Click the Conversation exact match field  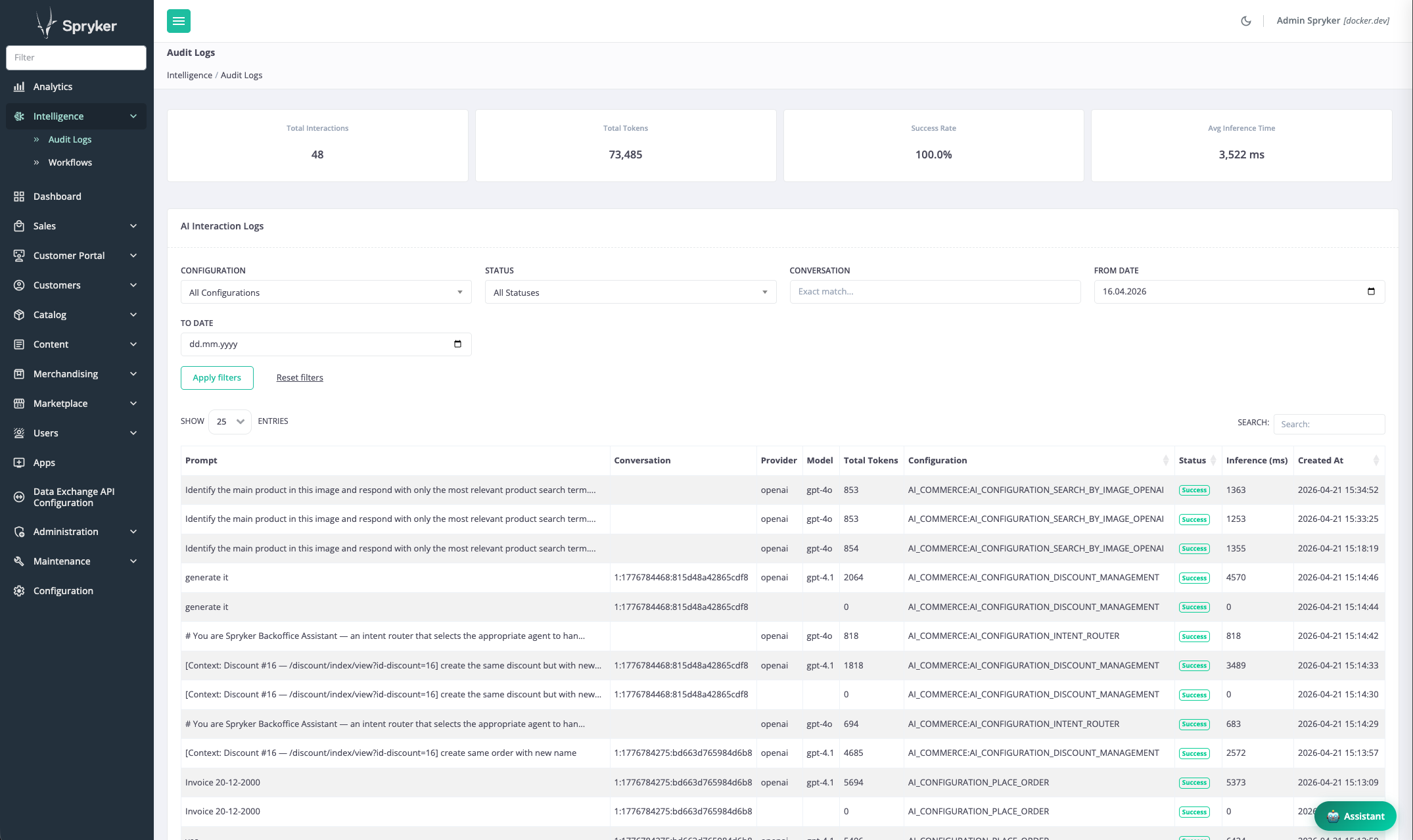coord(935,292)
